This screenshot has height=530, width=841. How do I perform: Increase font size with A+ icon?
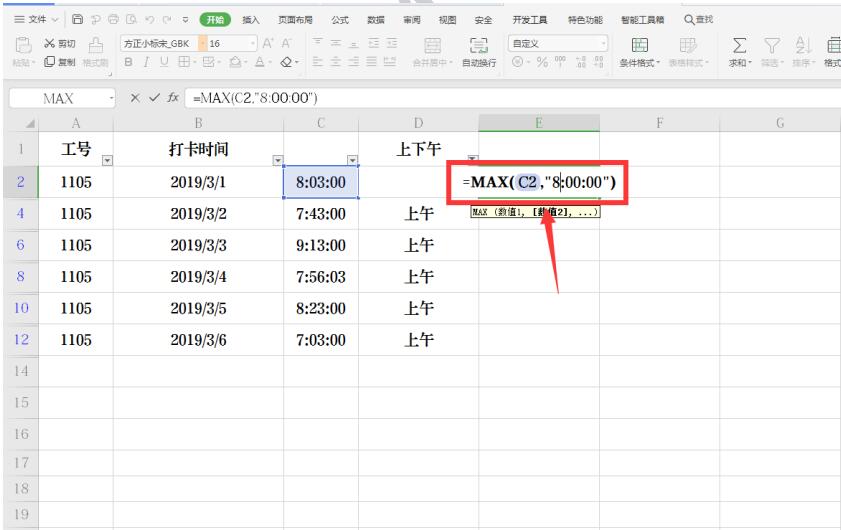pyautogui.click(x=268, y=43)
